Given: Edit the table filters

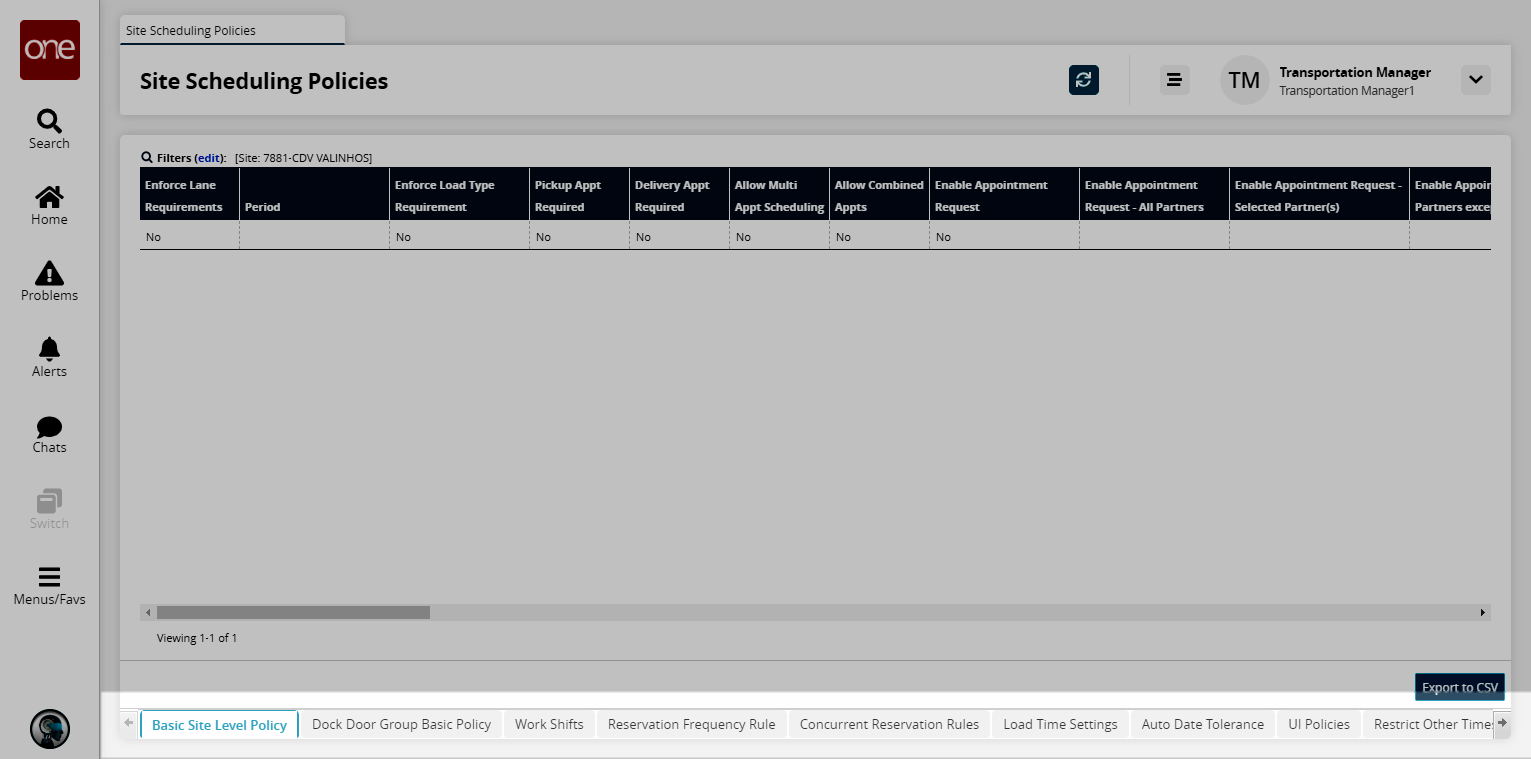Looking at the screenshot, I should 209,158.
